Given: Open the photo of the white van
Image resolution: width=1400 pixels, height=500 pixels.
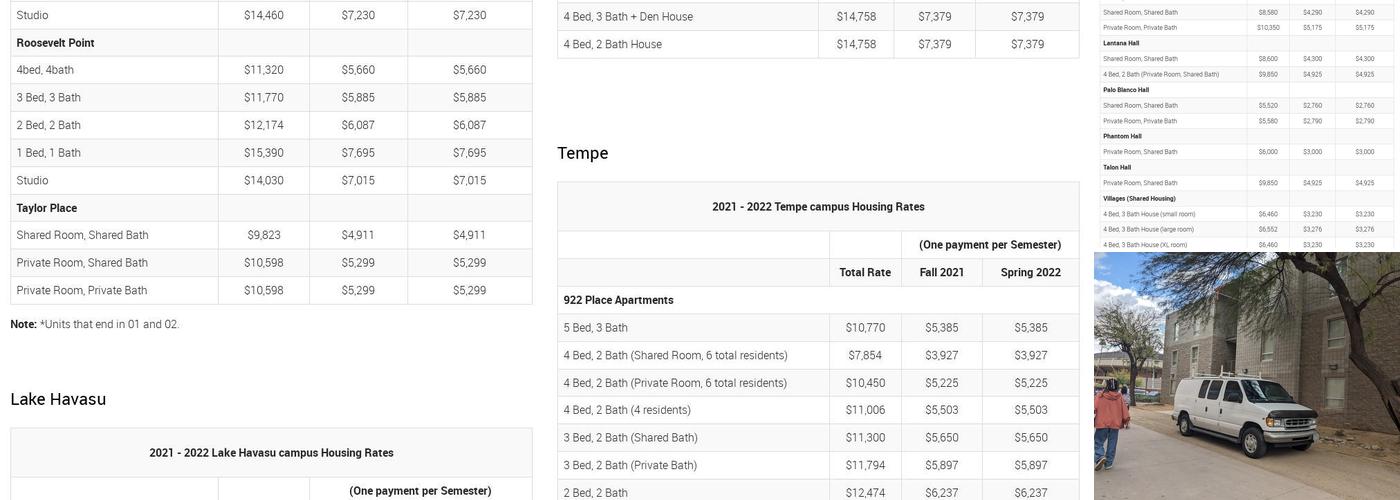Looking at the screenshot, I should 1246,376.
